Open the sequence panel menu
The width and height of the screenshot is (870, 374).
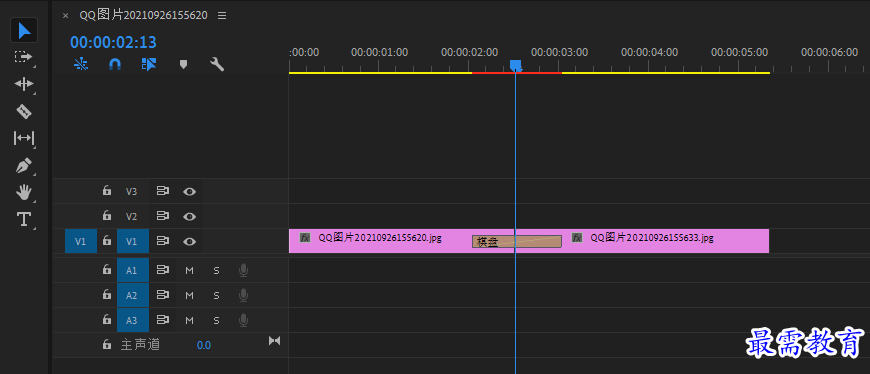(x=222, y=16)
